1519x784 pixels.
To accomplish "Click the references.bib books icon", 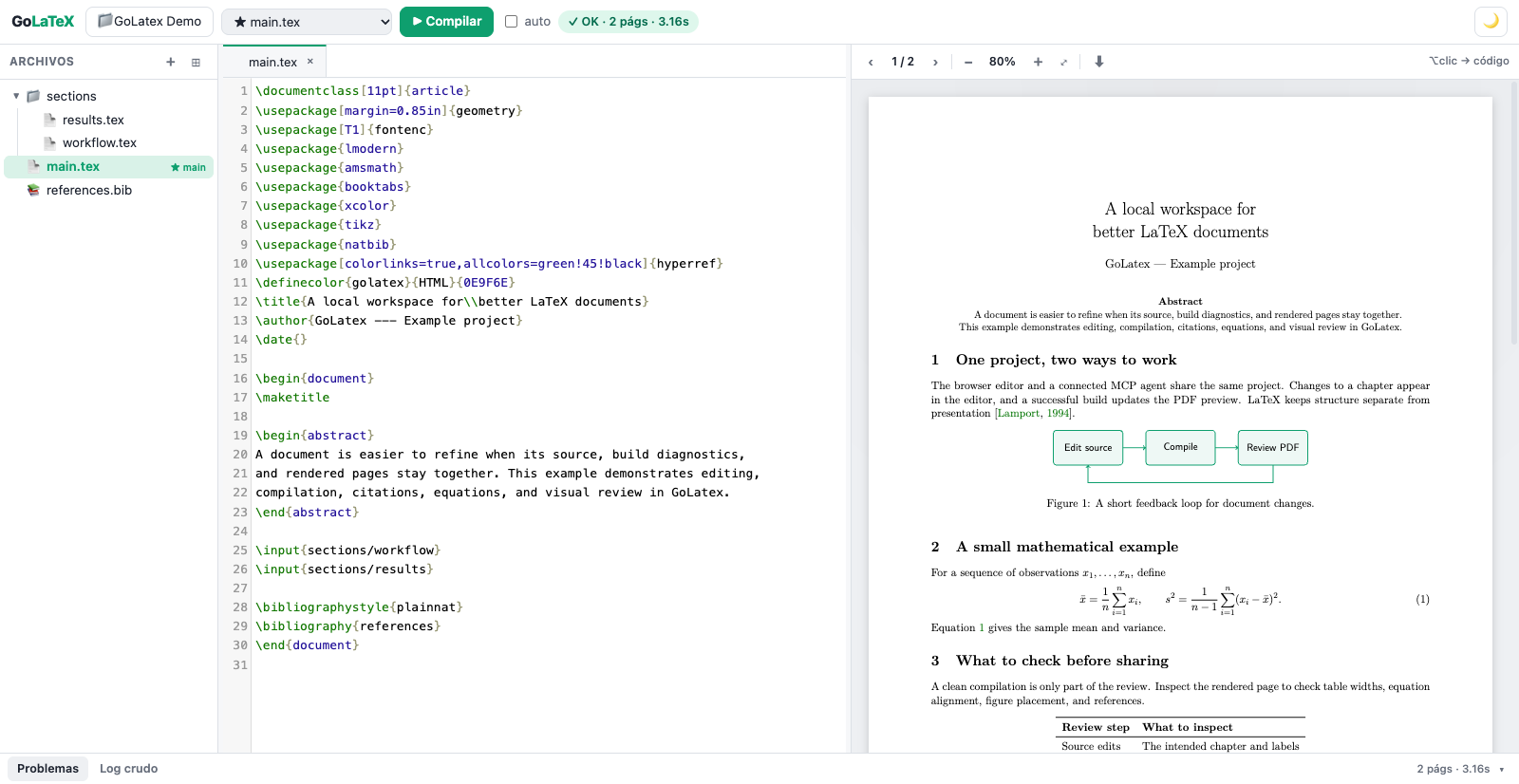I will (33, 190).
